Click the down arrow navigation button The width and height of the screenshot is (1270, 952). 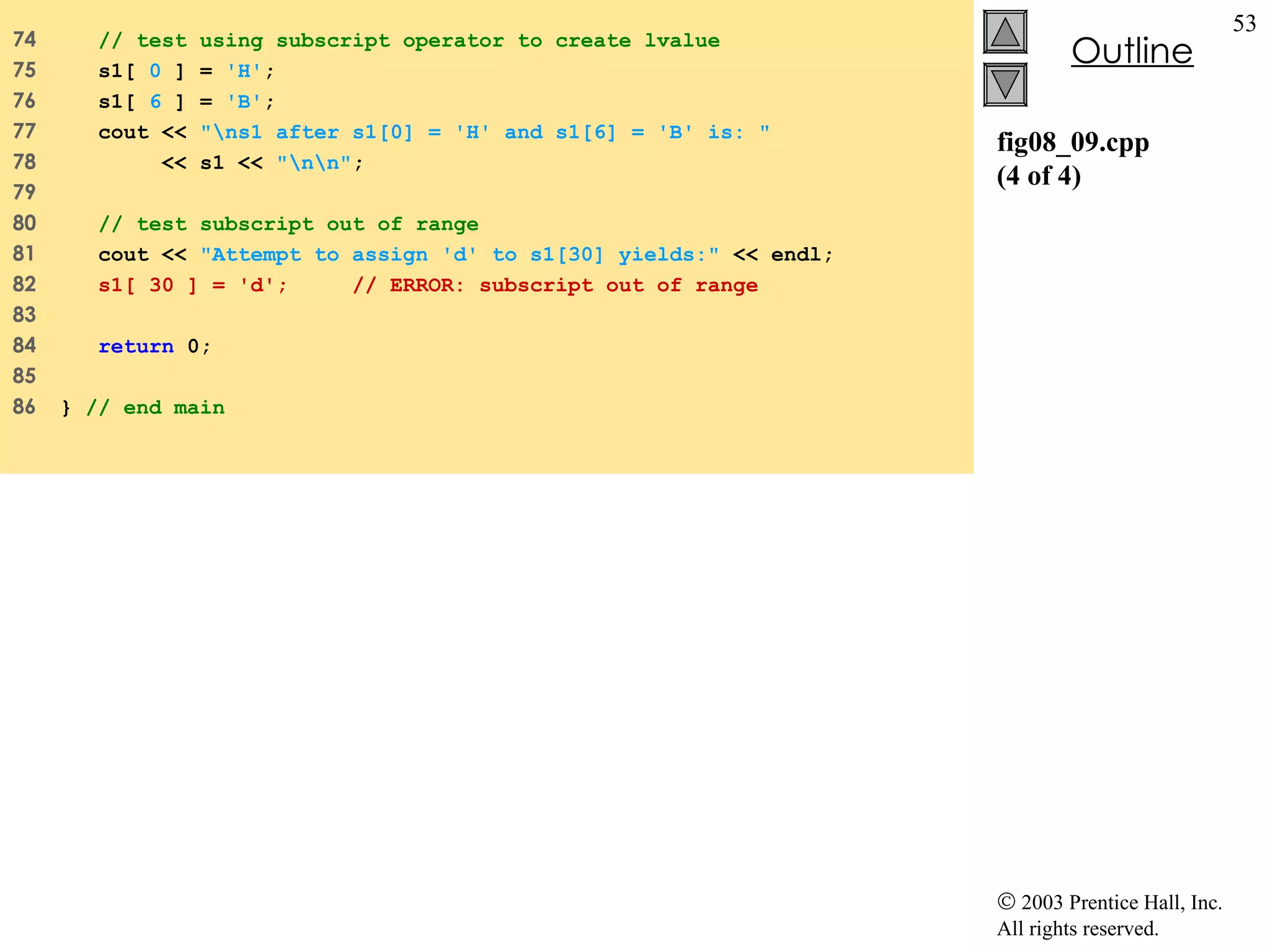pyautogui.click(x=1005, y=85)
